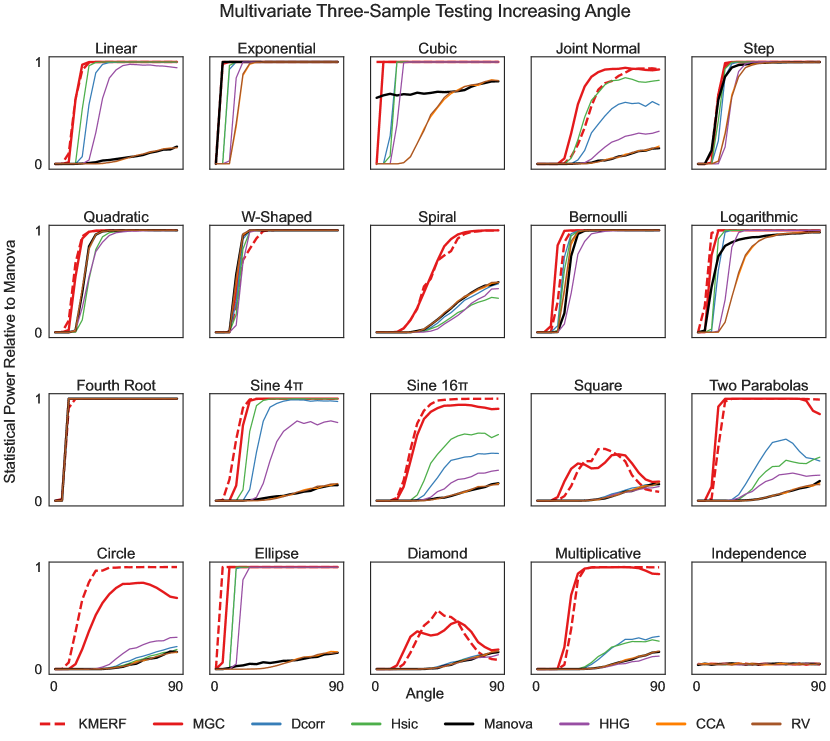The image size is (830, 741).
Task: Click the Statistical Power y-axis label
Action: [x=10, y=362]
